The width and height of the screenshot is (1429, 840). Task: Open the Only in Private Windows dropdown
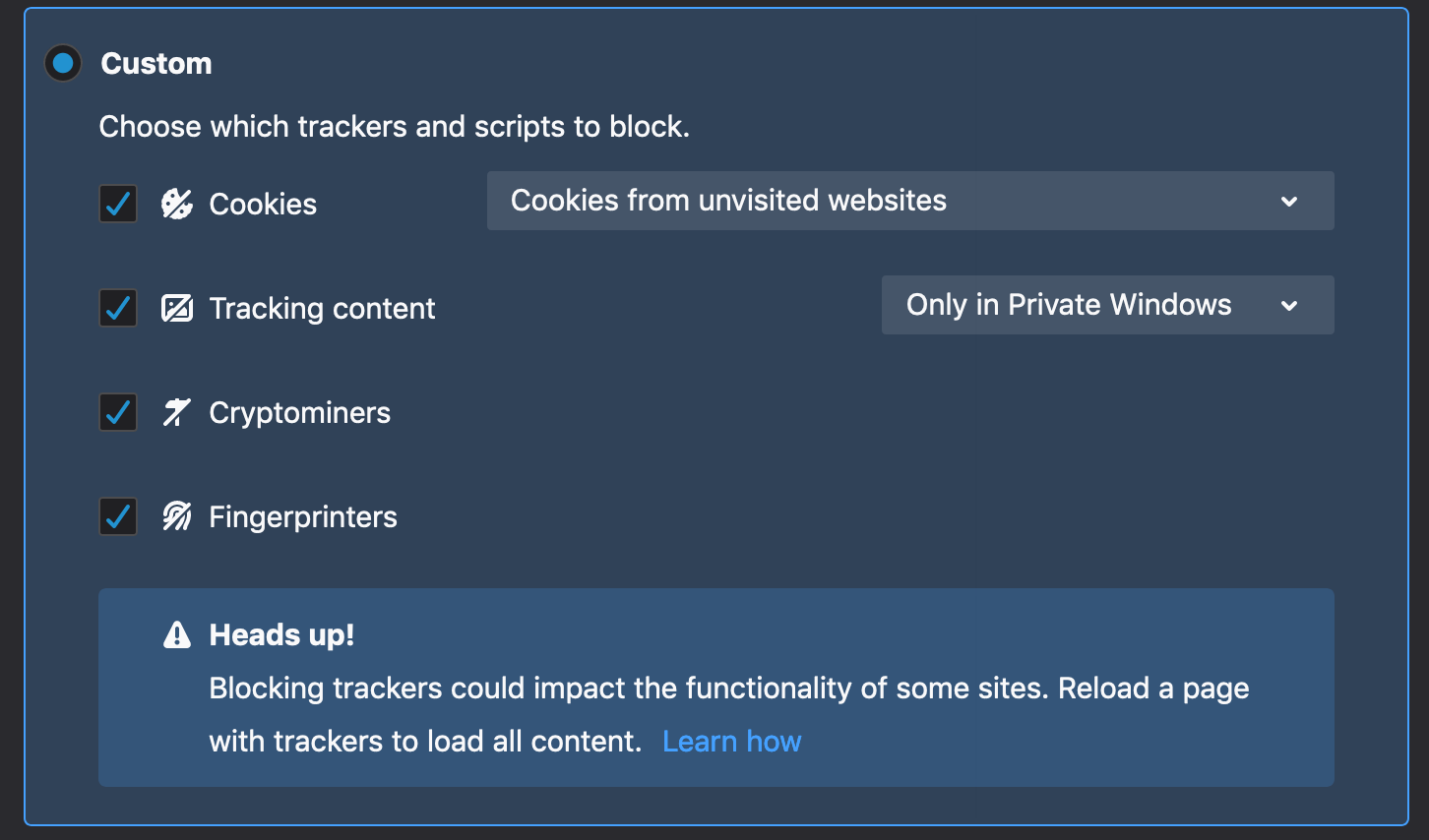tap(1107, 305)
